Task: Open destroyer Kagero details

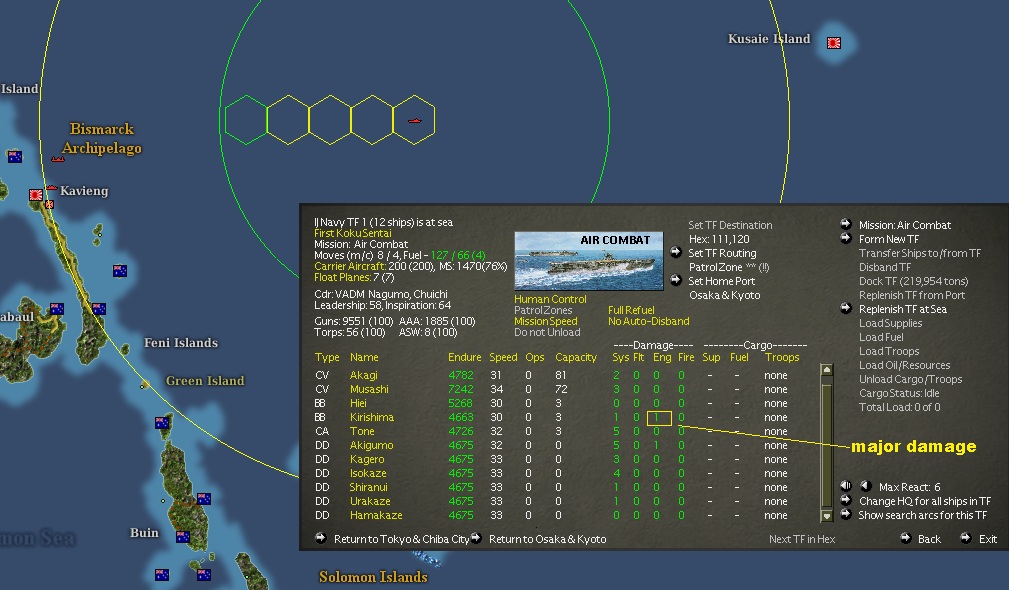Action: pos(367,459)
